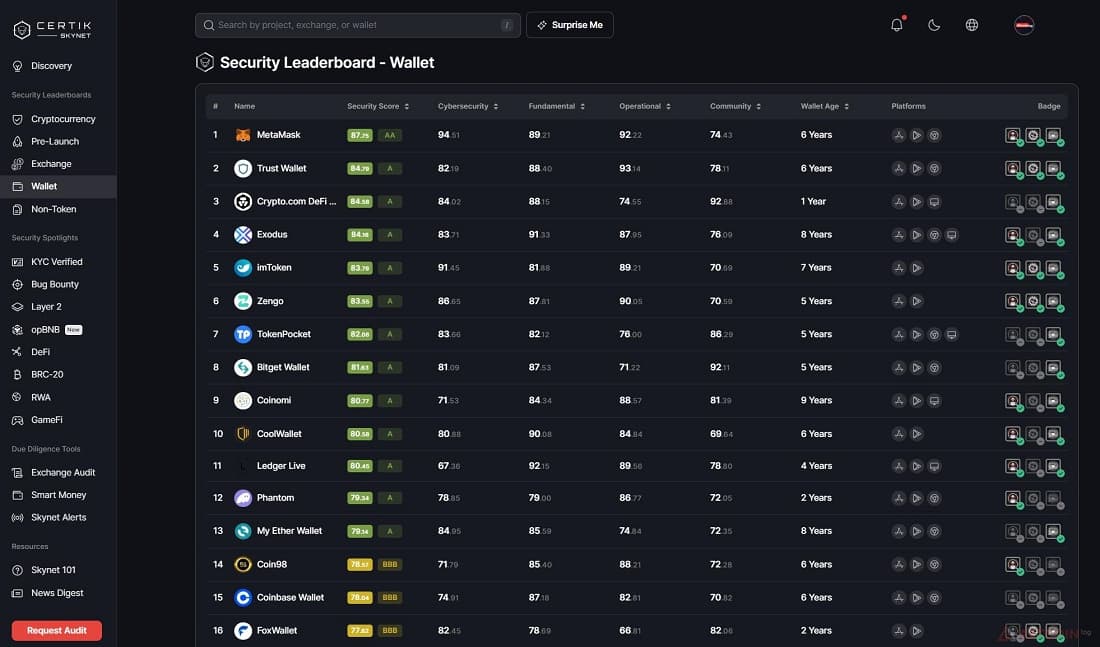Viewport: 1100px width, 647px height.
Task: Click the Zengo wallet logo
Action: pyautogui.click(x=243, y=301)
